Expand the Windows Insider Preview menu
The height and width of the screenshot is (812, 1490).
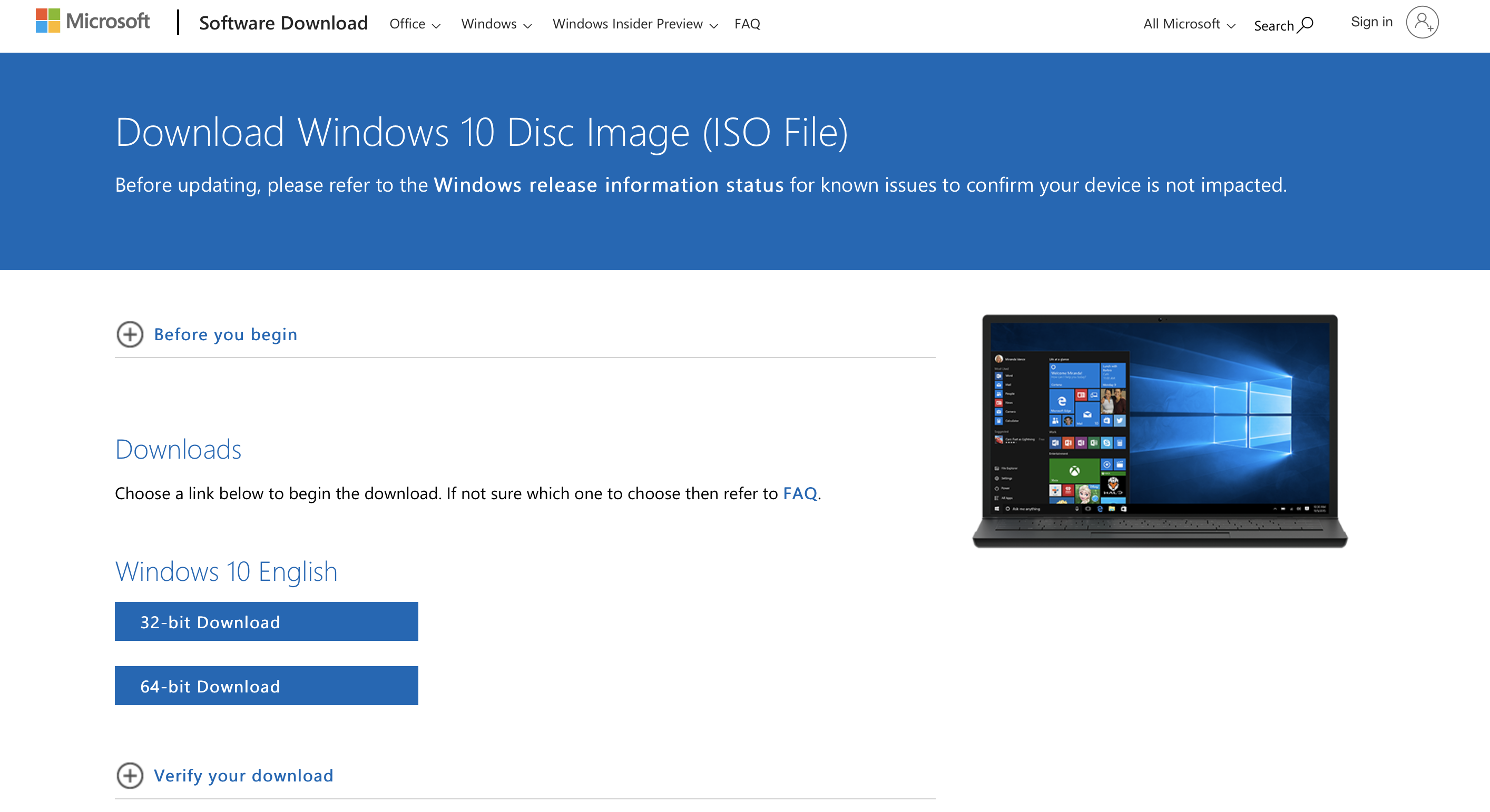635,24
